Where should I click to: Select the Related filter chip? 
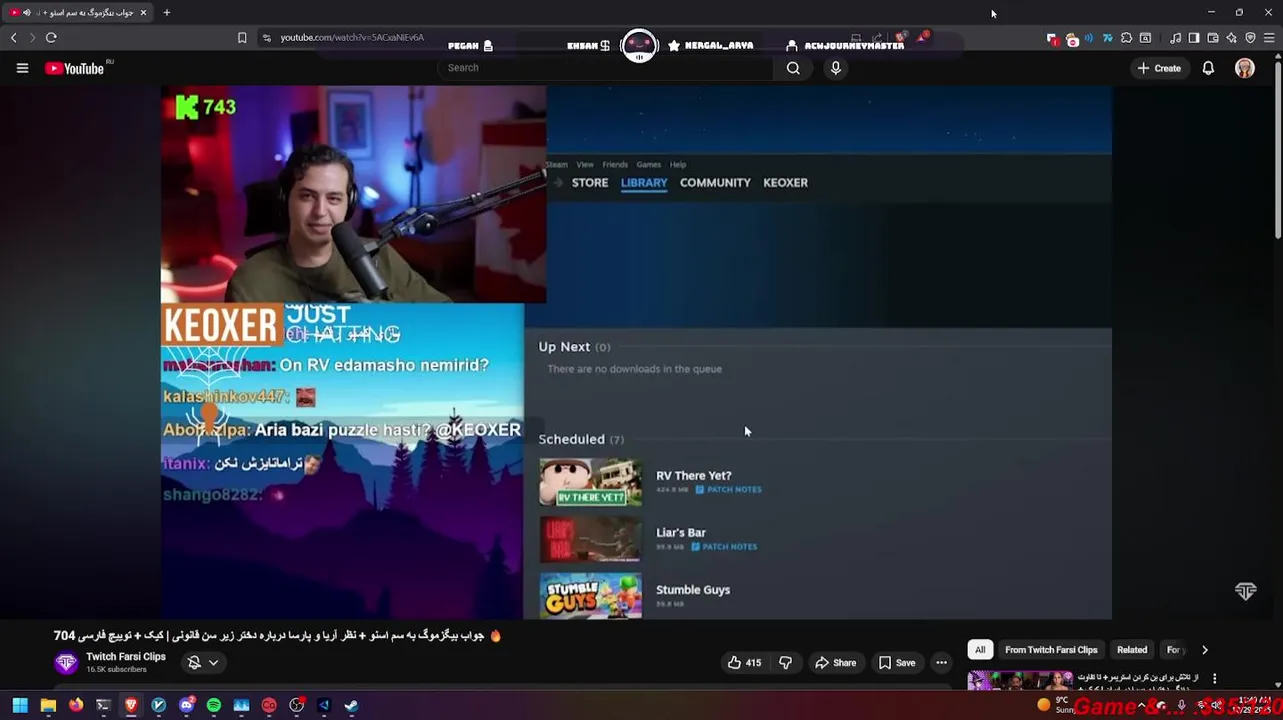tap(1132, 650)
